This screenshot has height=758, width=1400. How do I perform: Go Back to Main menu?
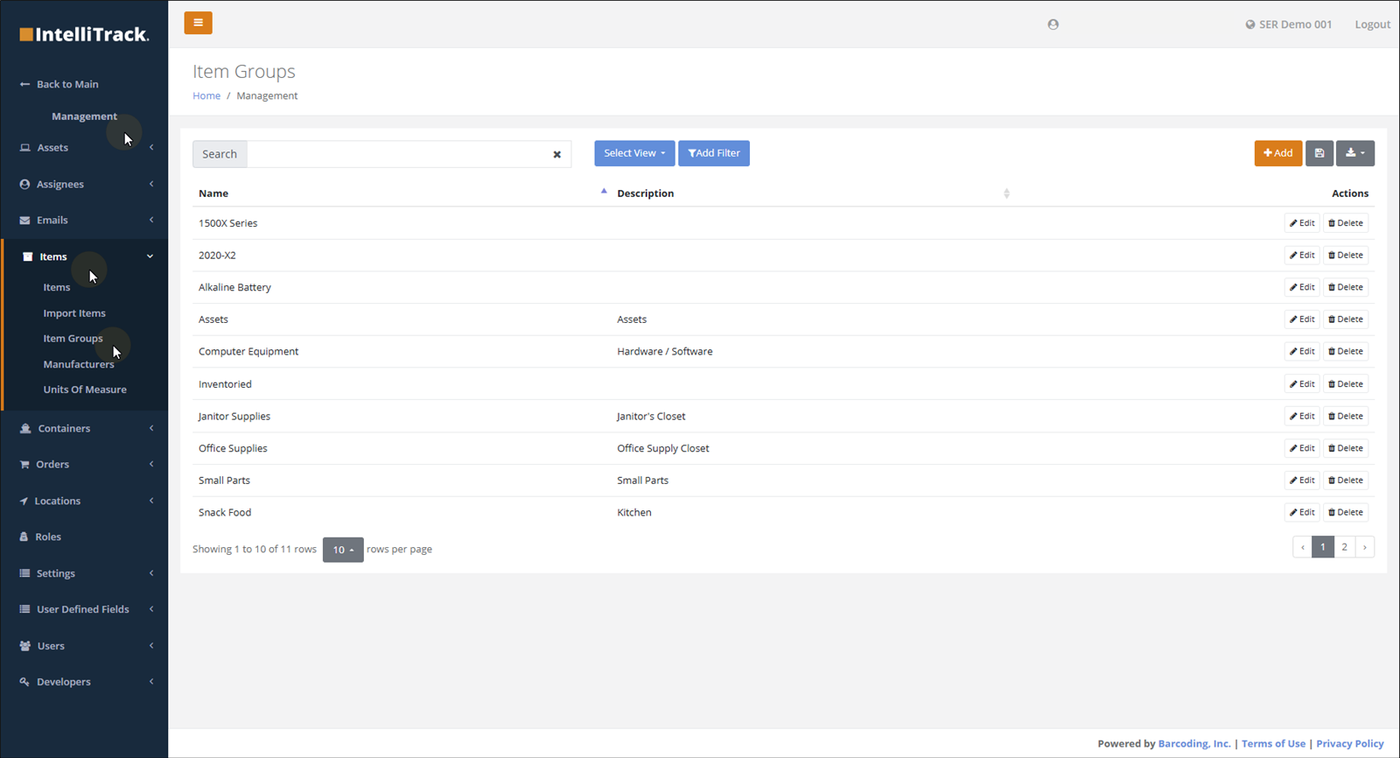(x=60, y=84)
